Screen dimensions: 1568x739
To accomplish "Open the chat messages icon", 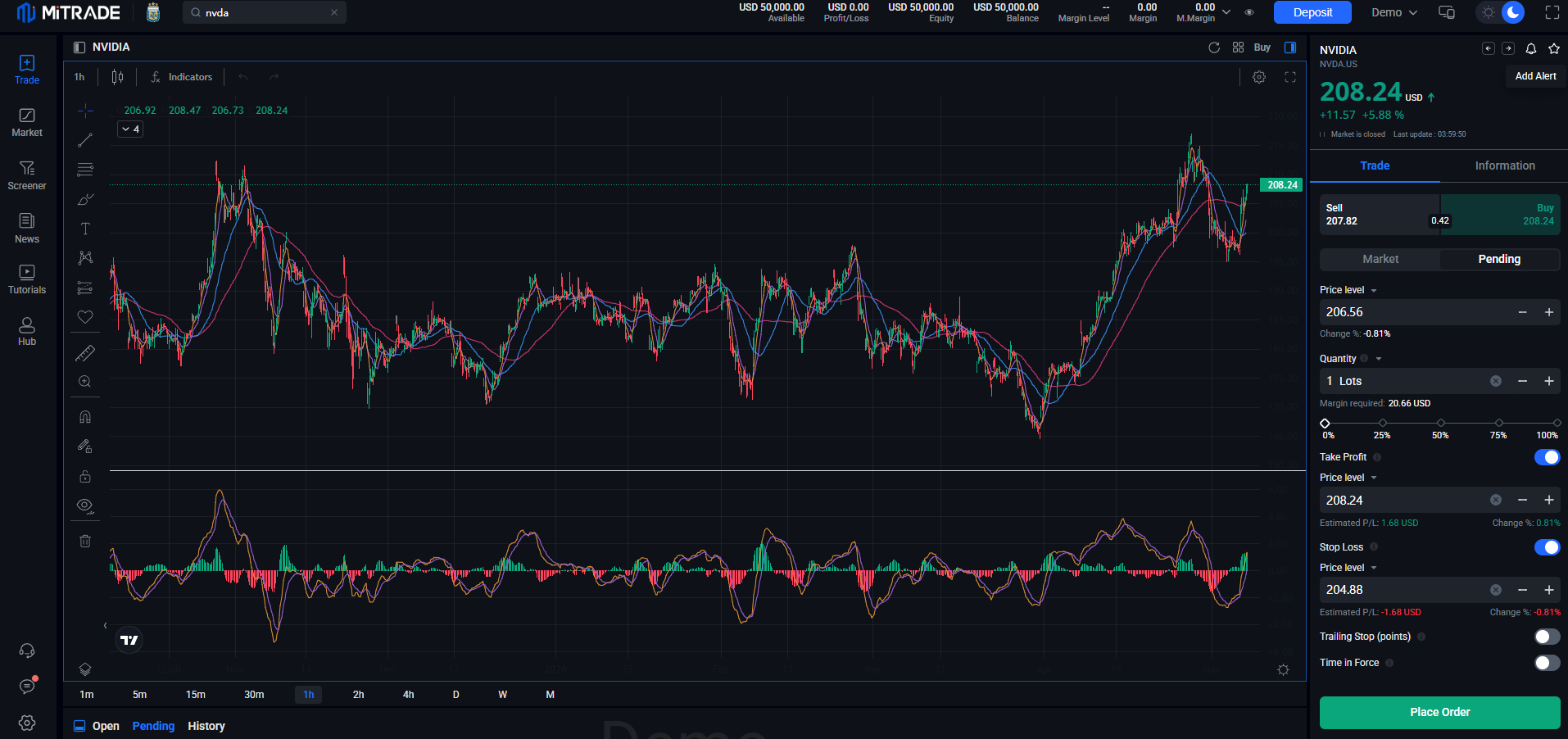I will [x=27, y=687].
